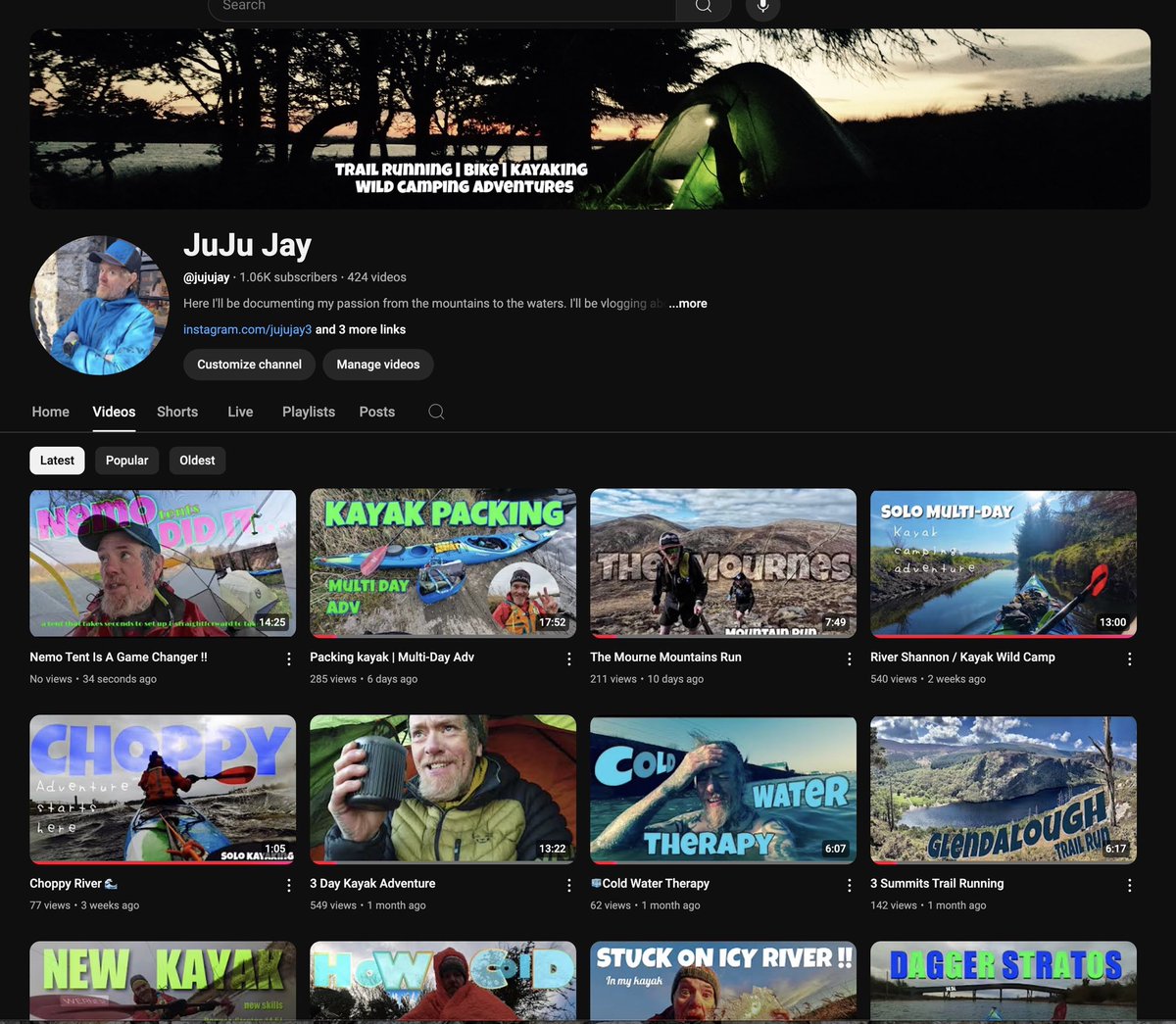1176x1024 pixels.
Task: Click 'No views • 34 seconds ago' text
Action: 93,679
